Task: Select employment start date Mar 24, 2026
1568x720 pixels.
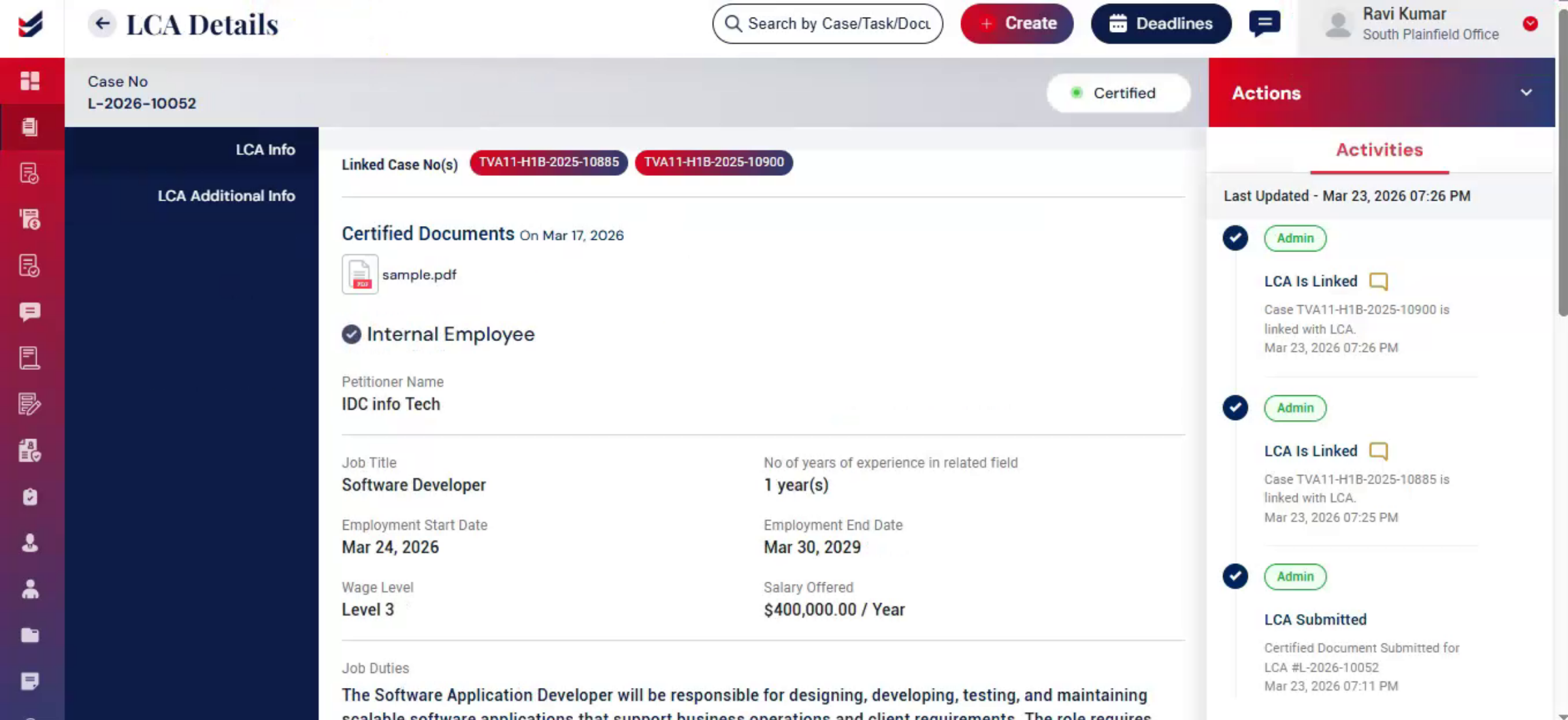Action: 390,548
